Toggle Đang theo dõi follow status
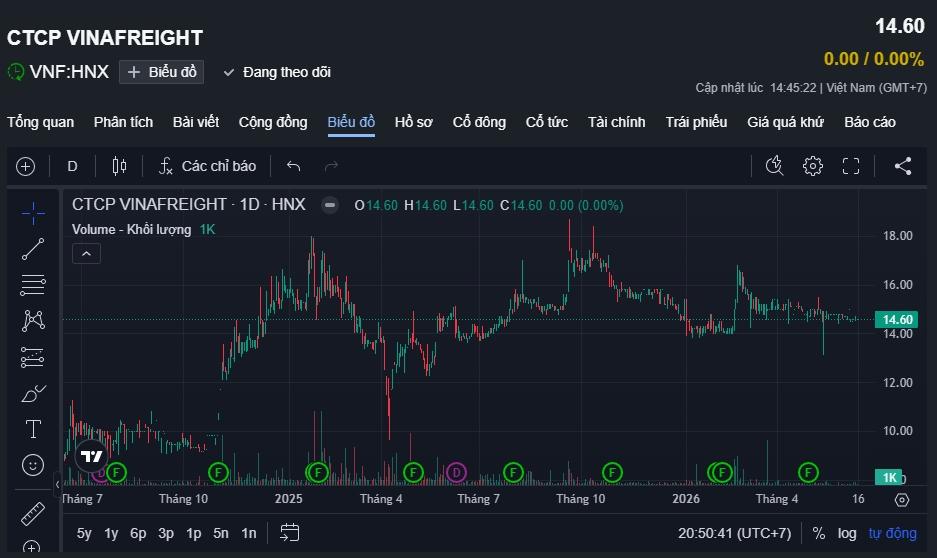The height and width of the screenshot is (558, 937). click(x=277, y=72)
